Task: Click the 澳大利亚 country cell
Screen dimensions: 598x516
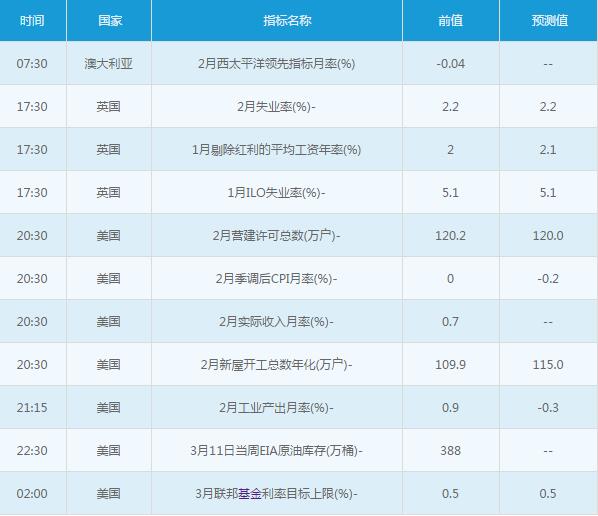Action: [x=109, y=64]
